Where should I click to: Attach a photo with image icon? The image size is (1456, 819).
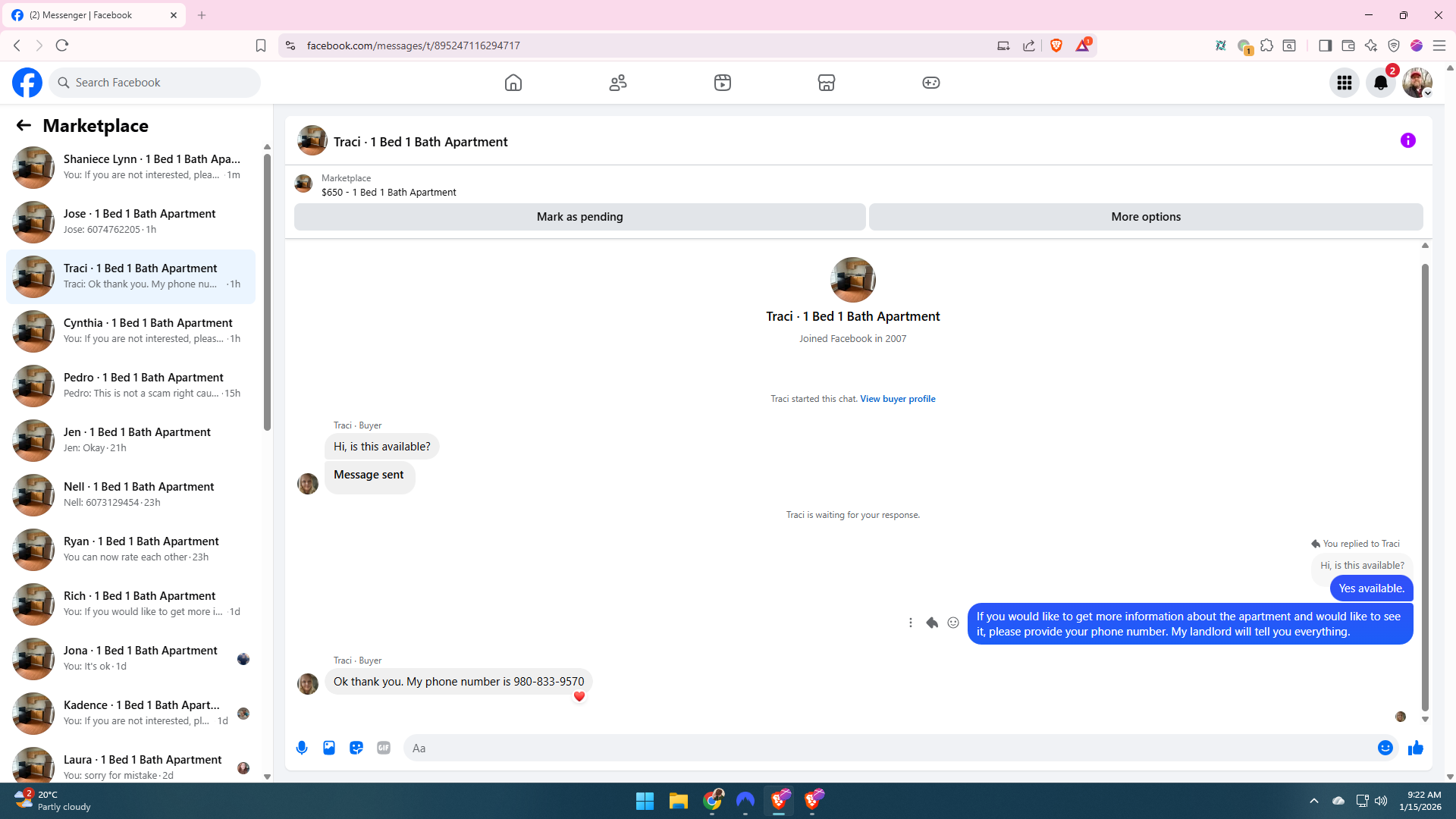click(x=329, y=748)
